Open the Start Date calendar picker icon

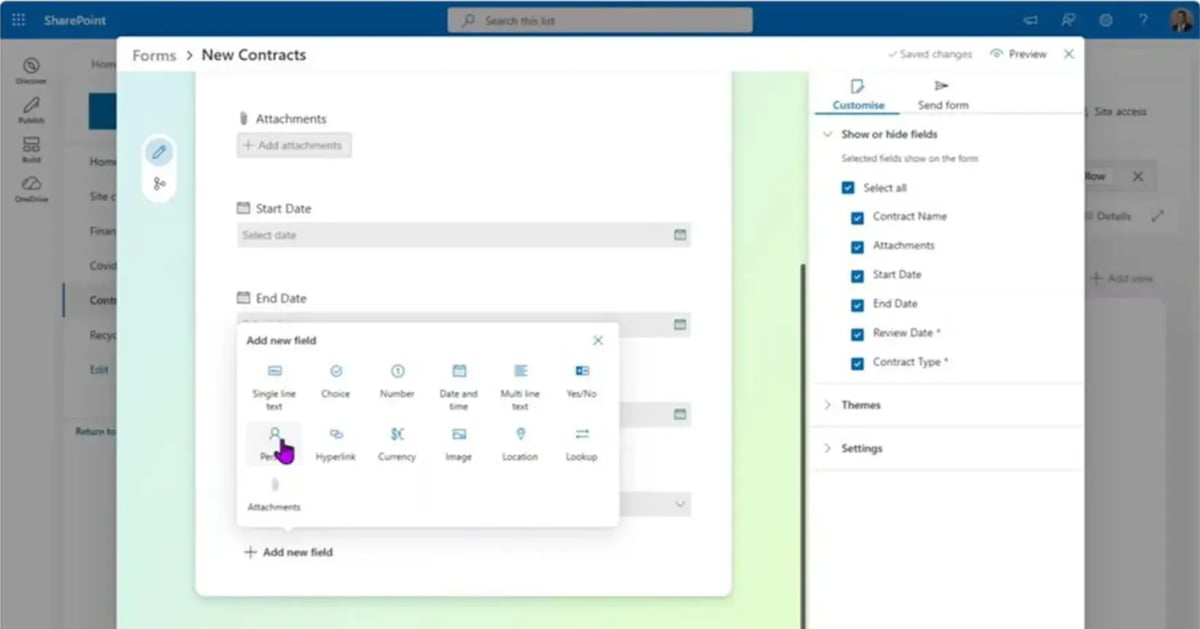click(x=680, y=235)
